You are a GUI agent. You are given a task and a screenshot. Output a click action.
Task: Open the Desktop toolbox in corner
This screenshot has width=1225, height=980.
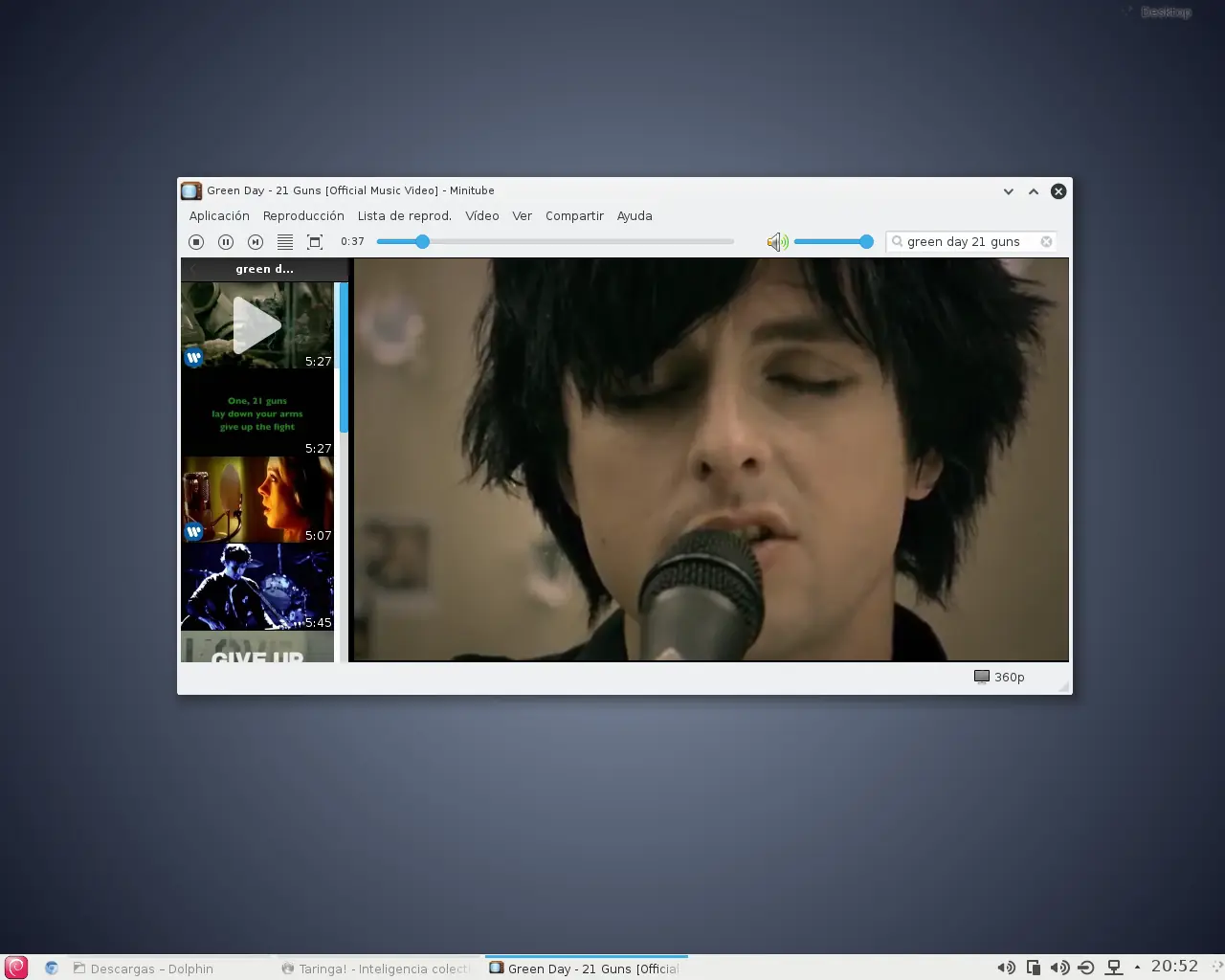tap(1160, 12)
